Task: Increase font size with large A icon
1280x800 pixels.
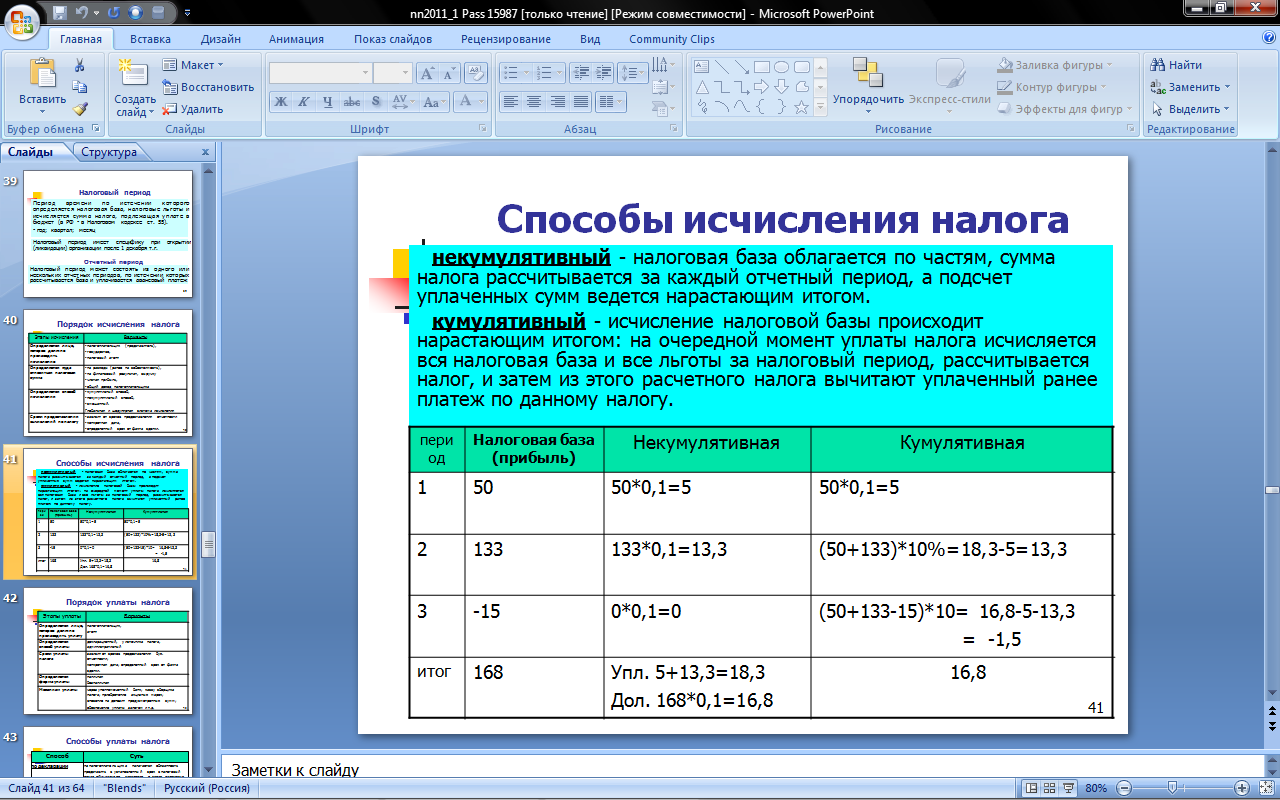Action: click(427, 73)
